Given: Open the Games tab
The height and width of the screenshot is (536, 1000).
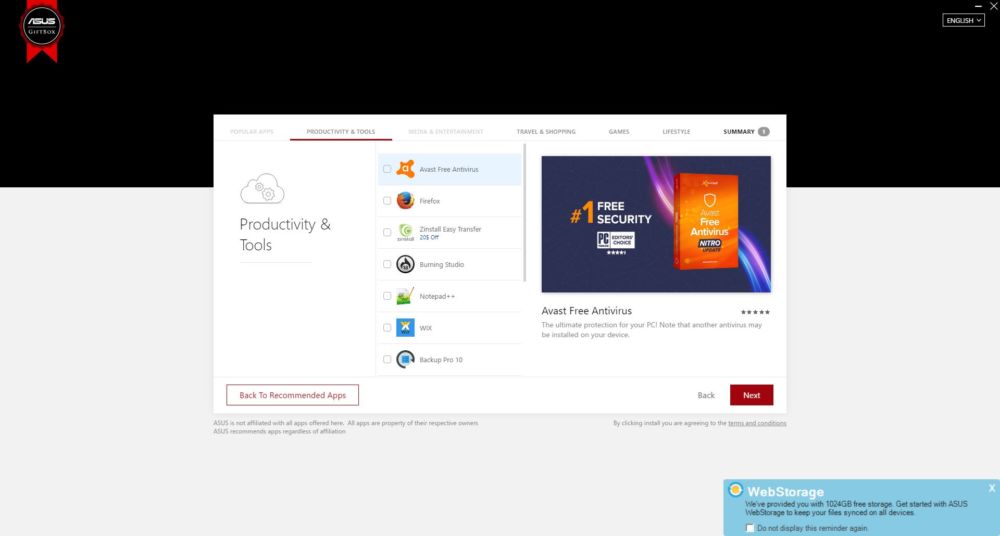Looking at the screenshot, I should (619, 131).
